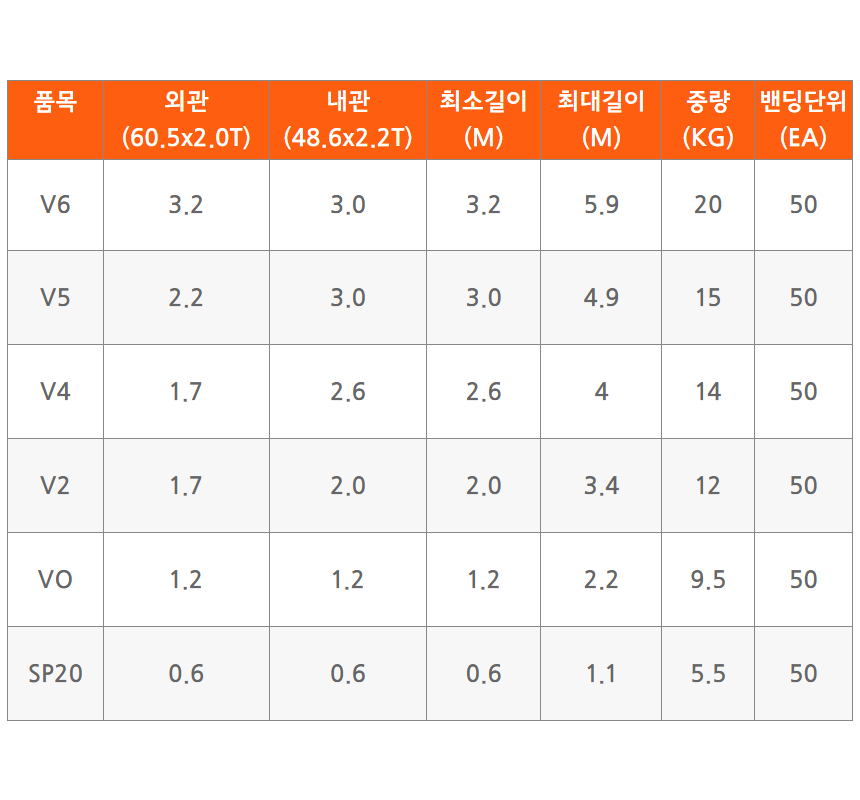The image size is (860, 800).
Task: Click the SP20 item cell
Action: pos(55,674)
